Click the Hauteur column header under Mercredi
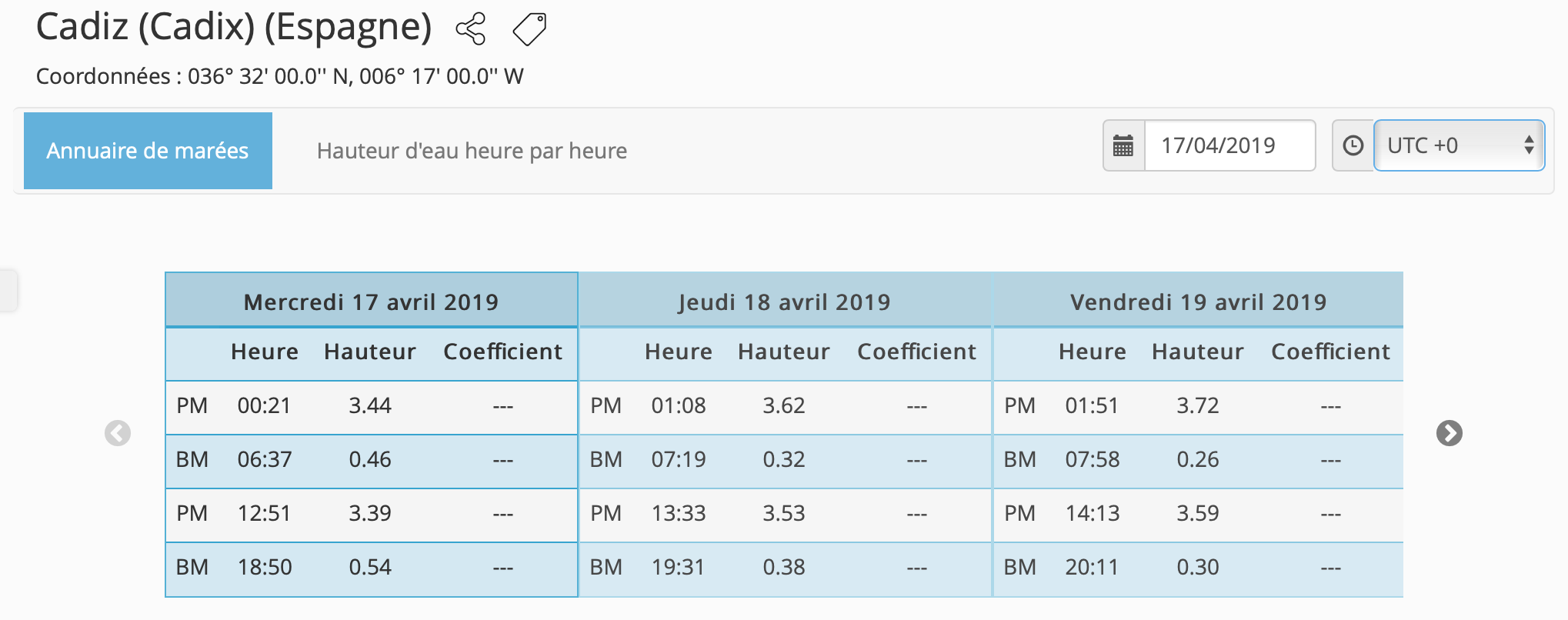 369,352
